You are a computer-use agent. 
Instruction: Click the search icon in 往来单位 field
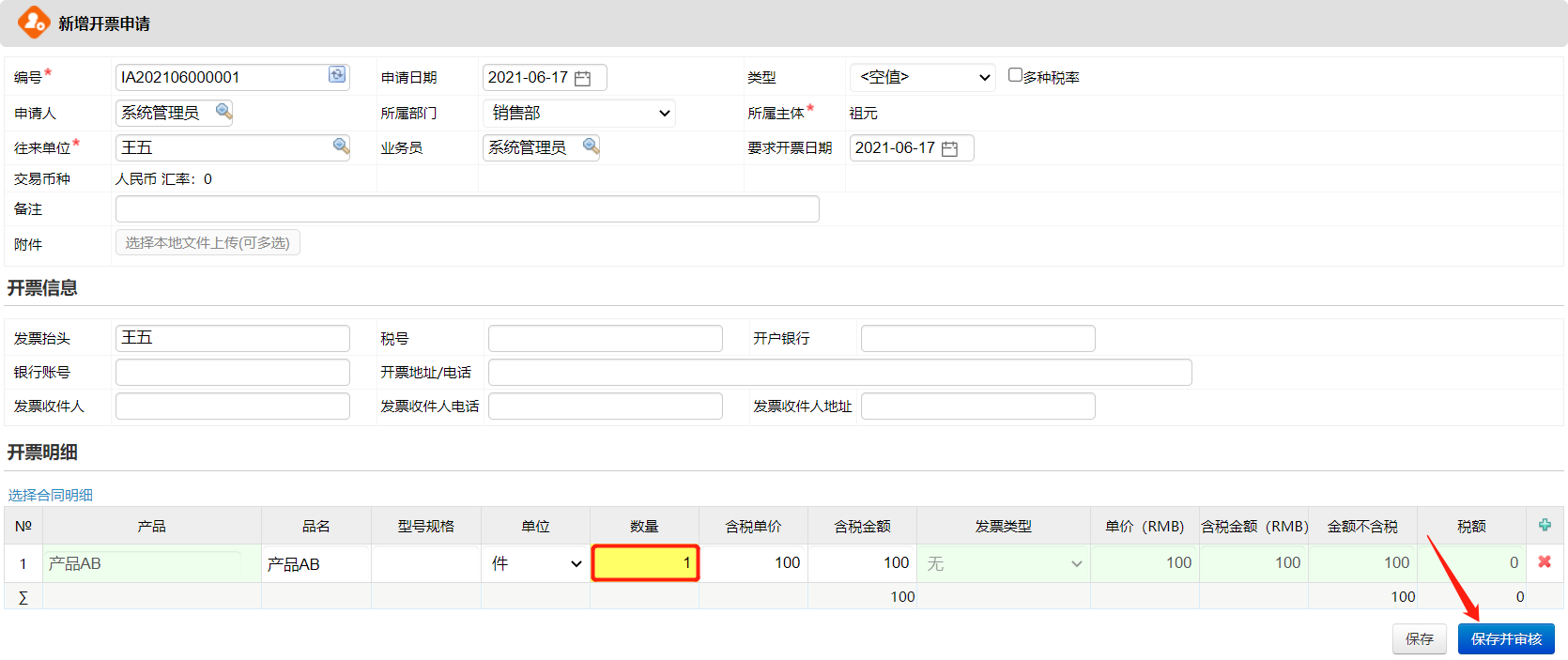(x=341, y=146)
